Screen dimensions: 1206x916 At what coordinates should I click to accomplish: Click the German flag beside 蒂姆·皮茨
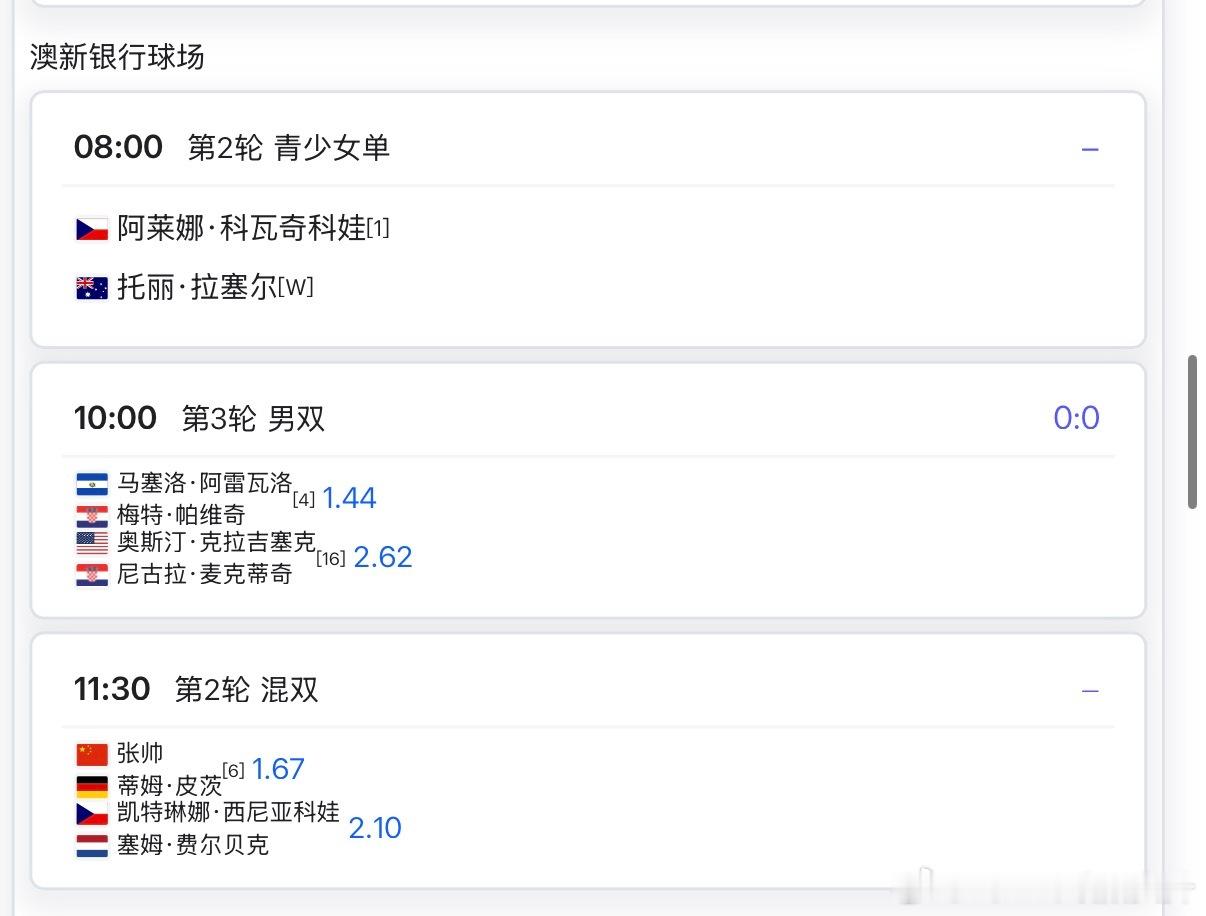coord(92,786)
